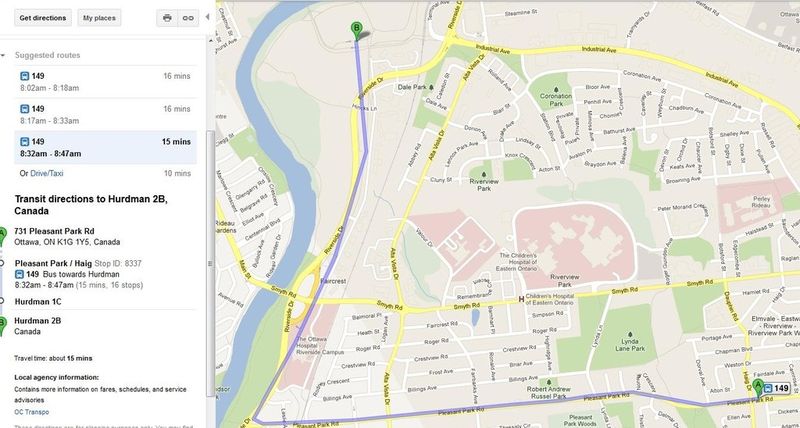Click the Children's Hospital of Eastern Ontario label
Screen dimensions: 800x428
click(549, 299)
